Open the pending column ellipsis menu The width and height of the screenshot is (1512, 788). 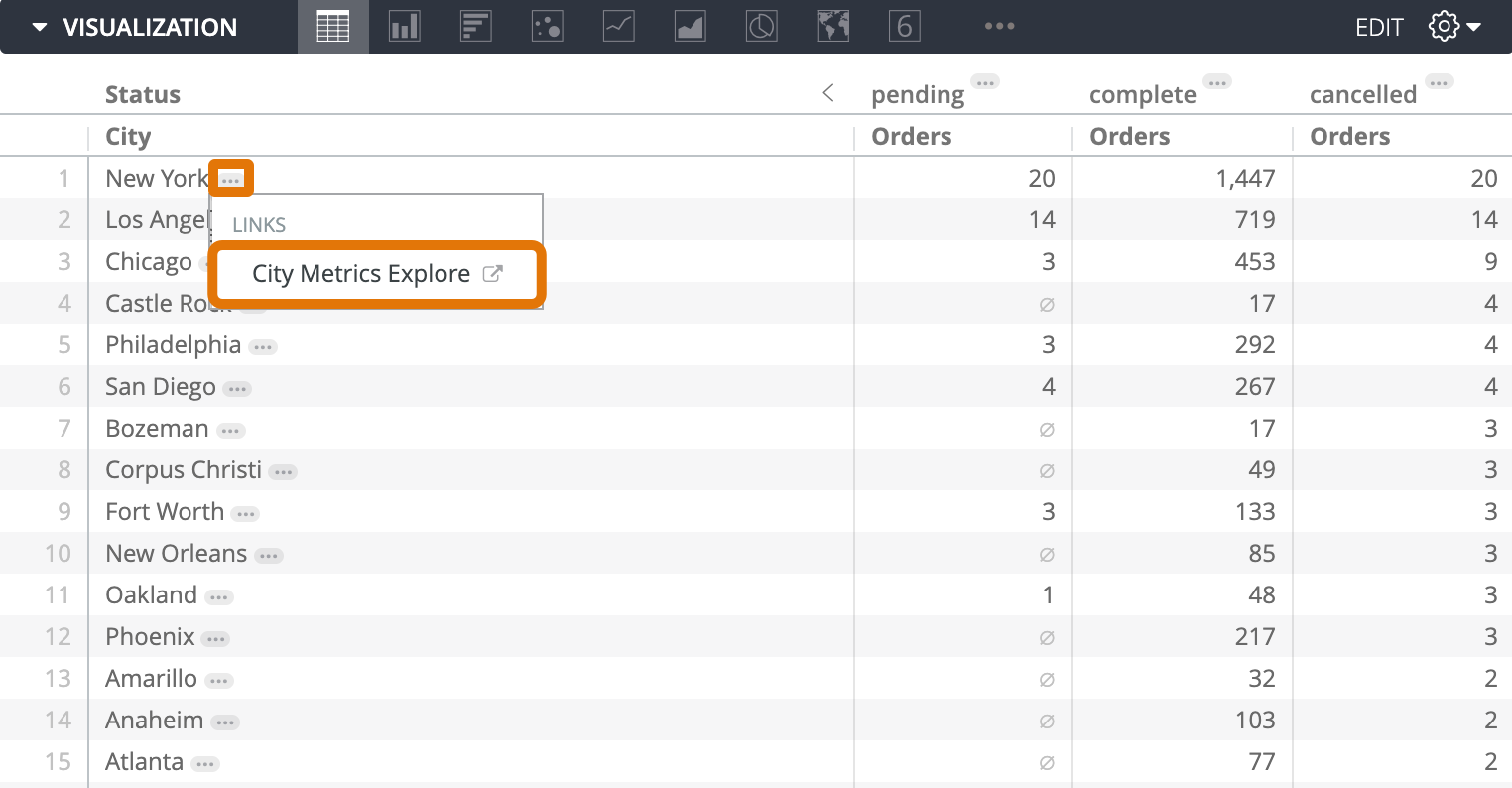(x=984, y=82)
